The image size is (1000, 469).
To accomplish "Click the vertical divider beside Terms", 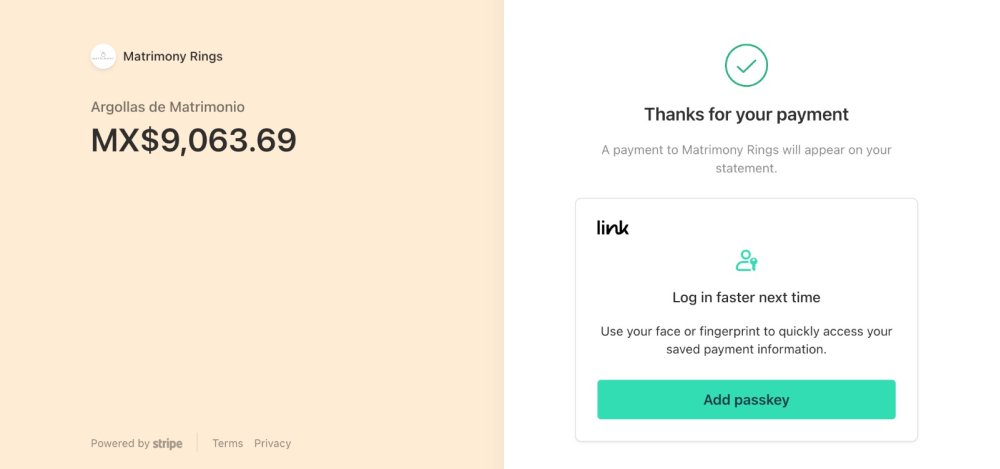I will click(x=197, y=443).
